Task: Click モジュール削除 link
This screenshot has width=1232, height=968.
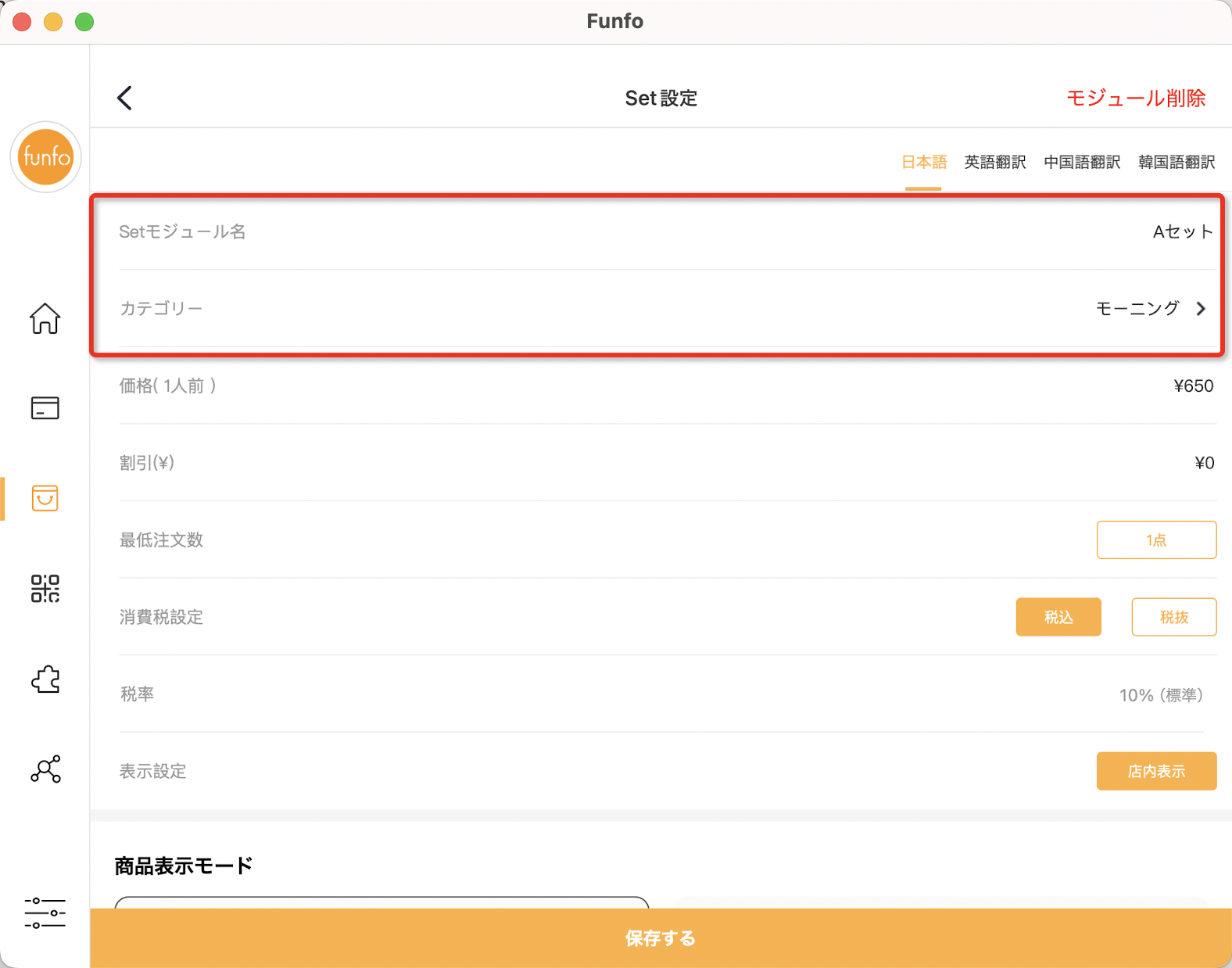Action: coord(1136,98)
